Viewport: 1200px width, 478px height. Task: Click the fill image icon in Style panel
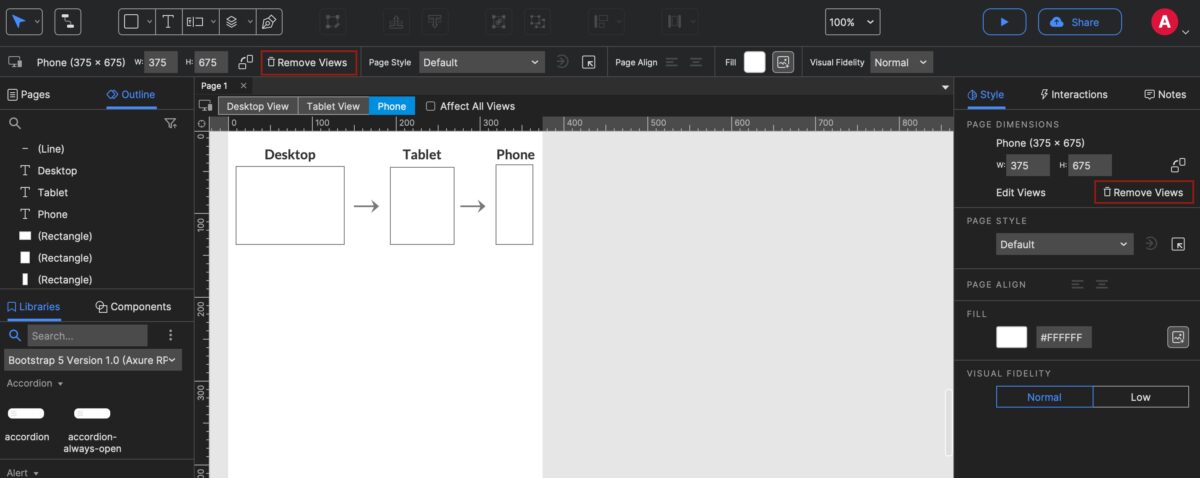pyautogui.click(x=1177, y=337)
